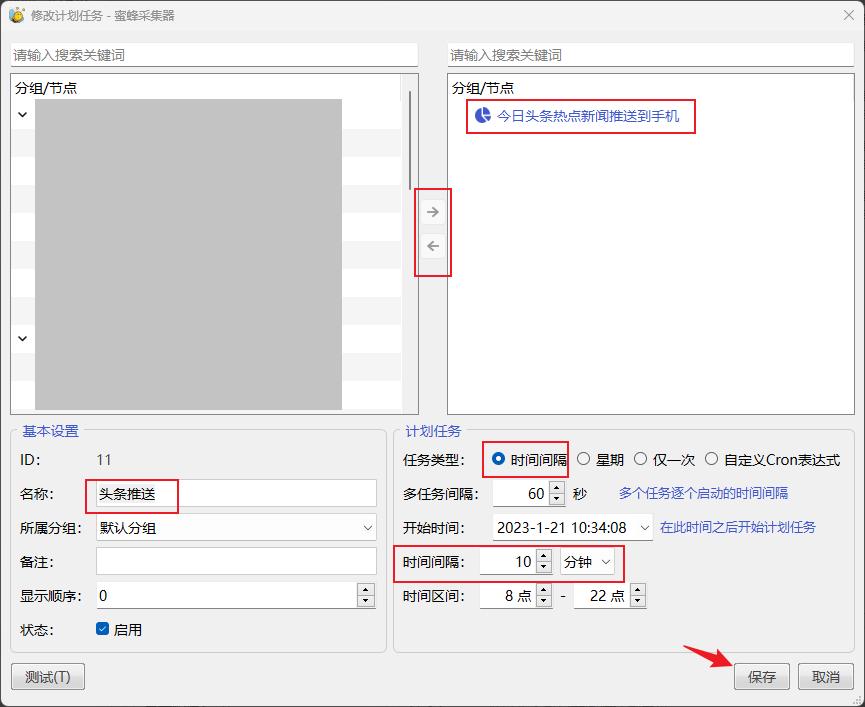Close the 修改计划任务 dialog
This screenshot has height=707, width=865.
849,15
